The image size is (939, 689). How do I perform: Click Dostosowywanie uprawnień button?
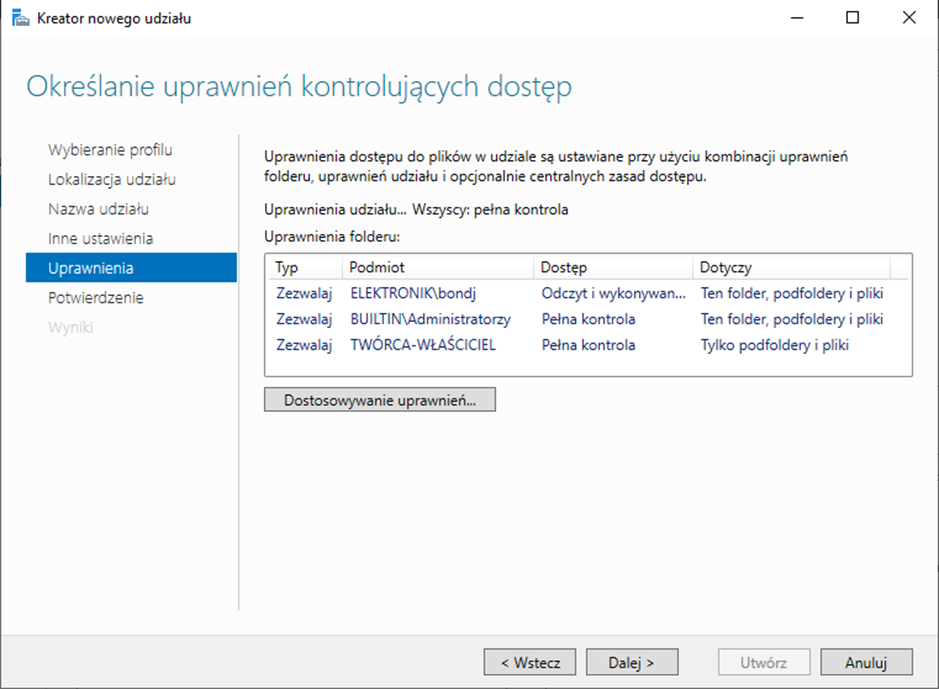379,400
